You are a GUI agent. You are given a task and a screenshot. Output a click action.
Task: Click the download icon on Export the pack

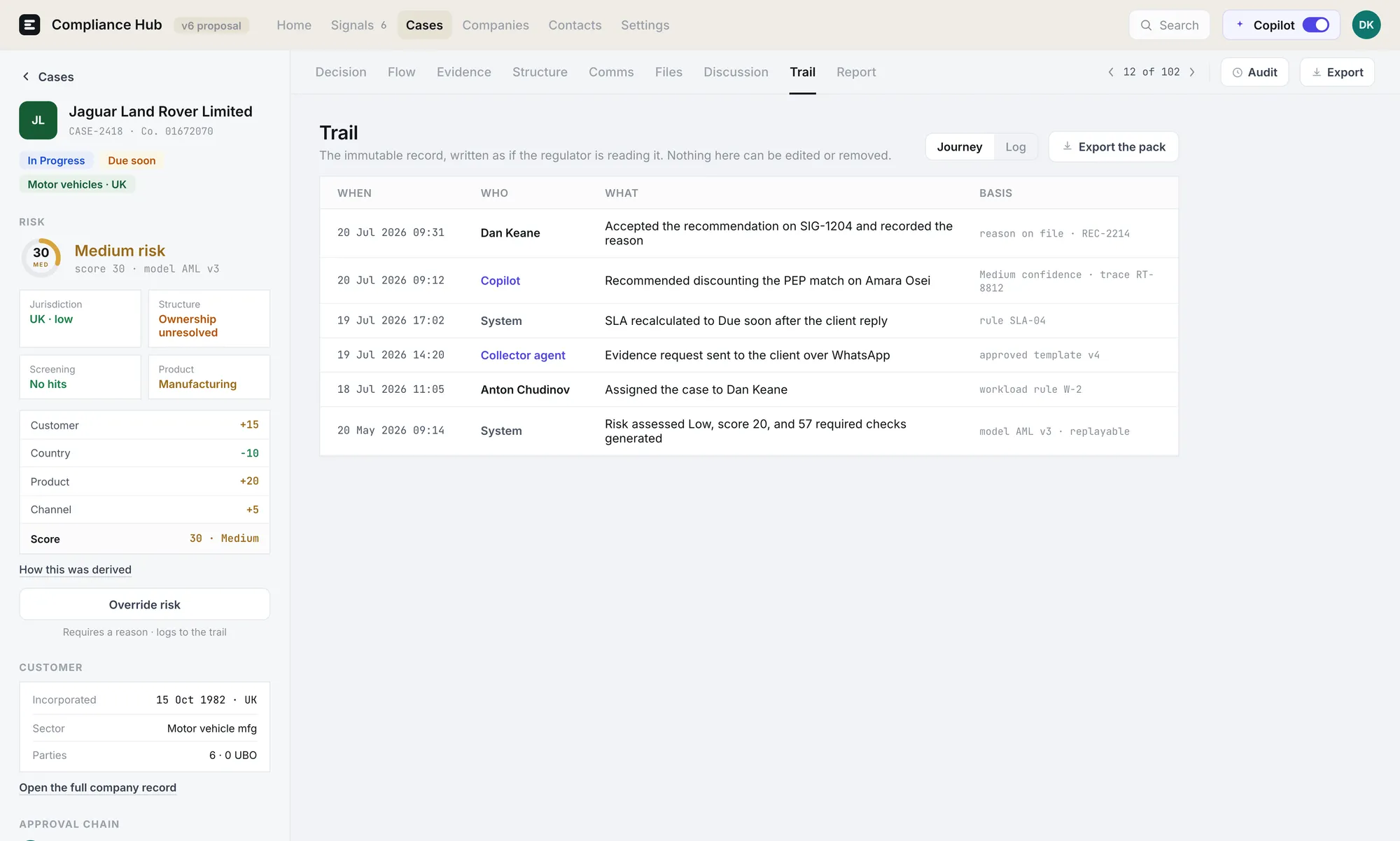tap(1067, 146)
